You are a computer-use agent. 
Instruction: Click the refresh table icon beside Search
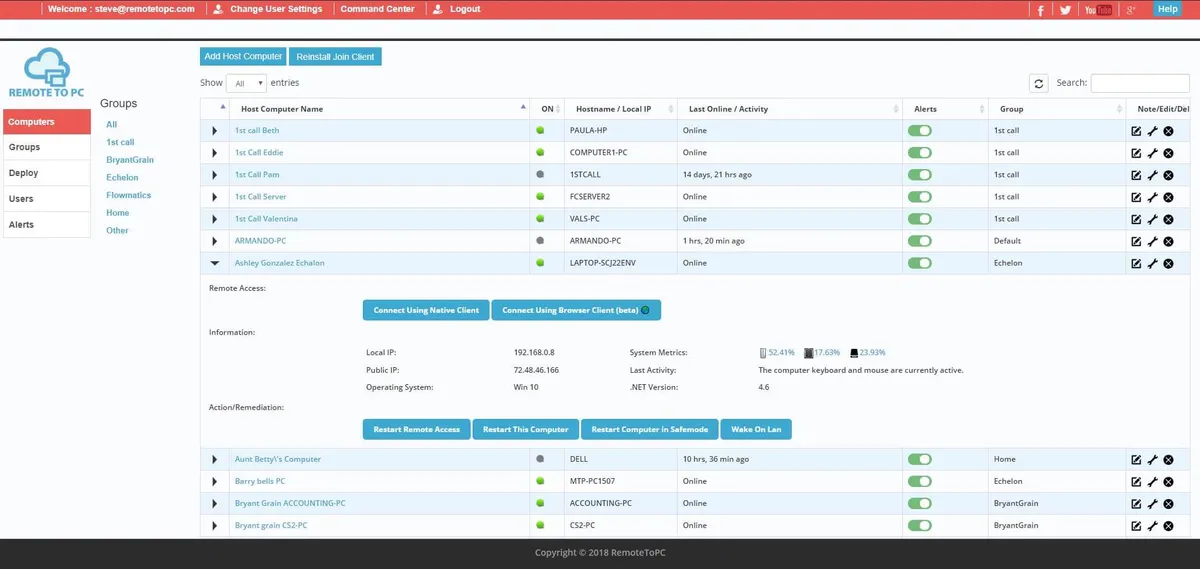tap(1039, 84)
